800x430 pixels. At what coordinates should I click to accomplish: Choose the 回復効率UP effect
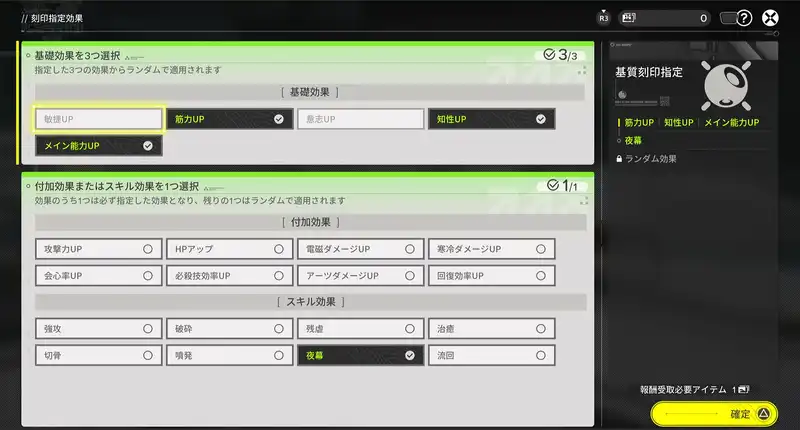click(491, 275)
